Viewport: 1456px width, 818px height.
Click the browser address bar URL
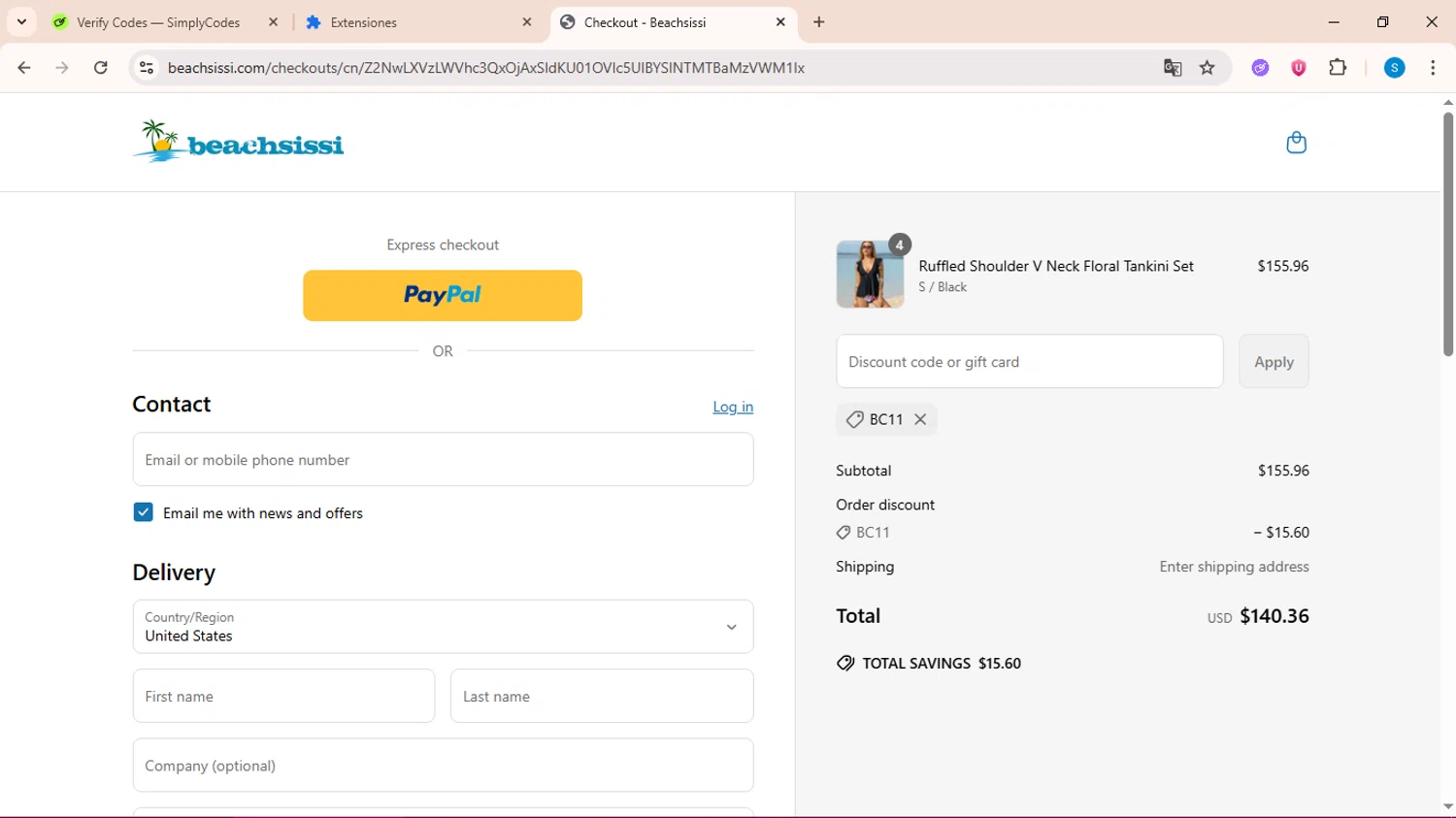coord(485,68)
